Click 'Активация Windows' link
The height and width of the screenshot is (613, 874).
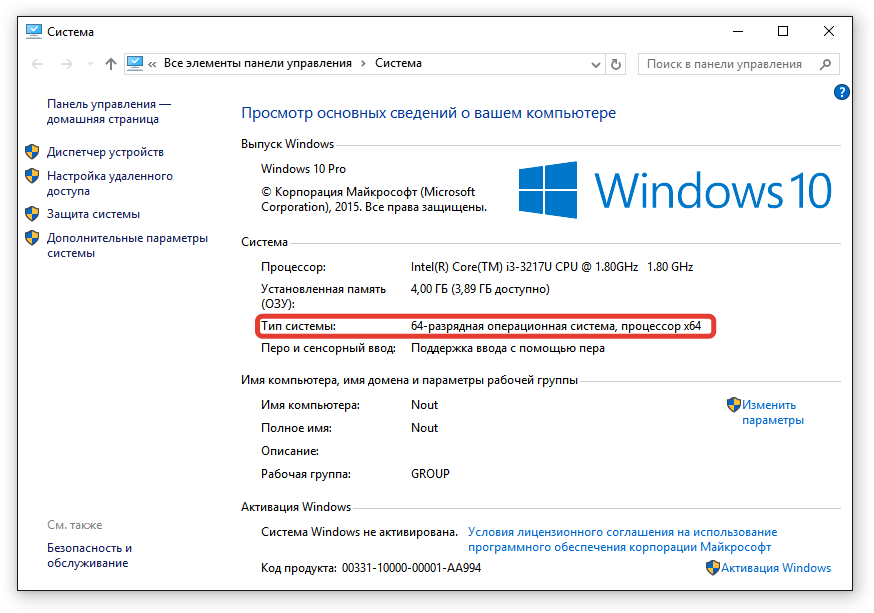click(776, 568)
